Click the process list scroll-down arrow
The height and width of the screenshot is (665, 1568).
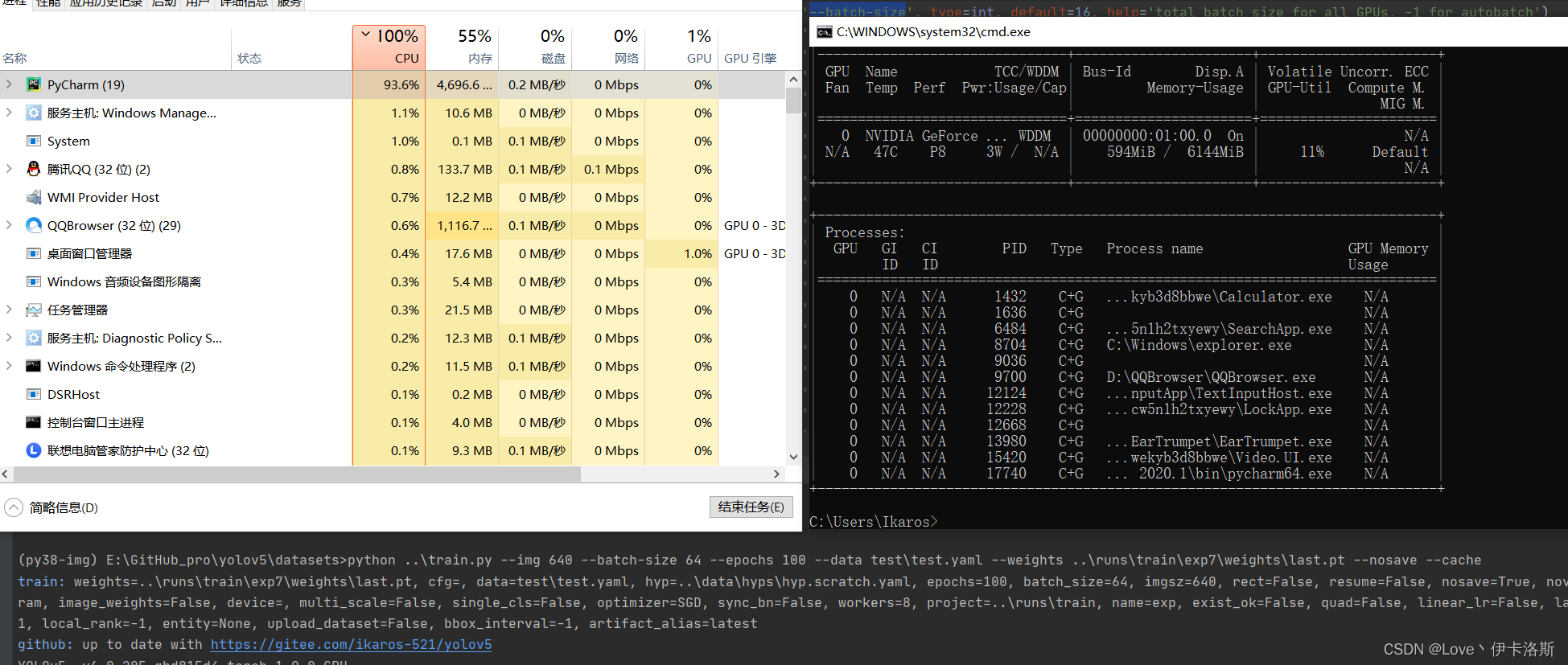pos(793,457)
